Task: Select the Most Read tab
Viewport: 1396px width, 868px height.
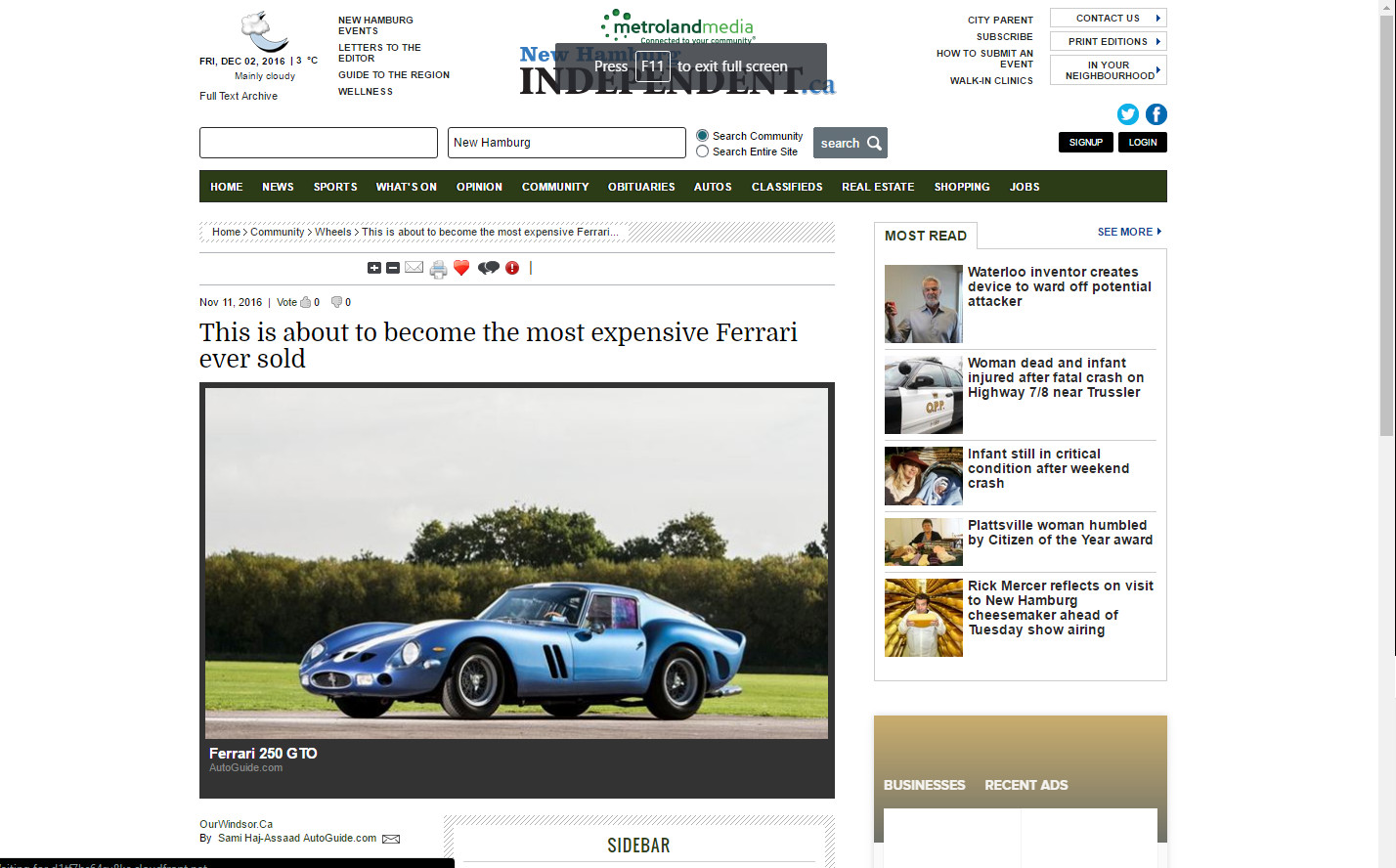Action: point(926,236)
